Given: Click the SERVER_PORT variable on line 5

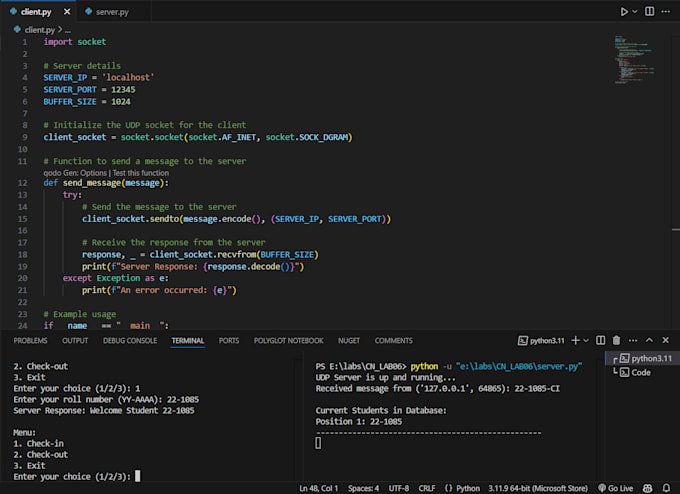Looking at the screenshot, I should 70,89.
